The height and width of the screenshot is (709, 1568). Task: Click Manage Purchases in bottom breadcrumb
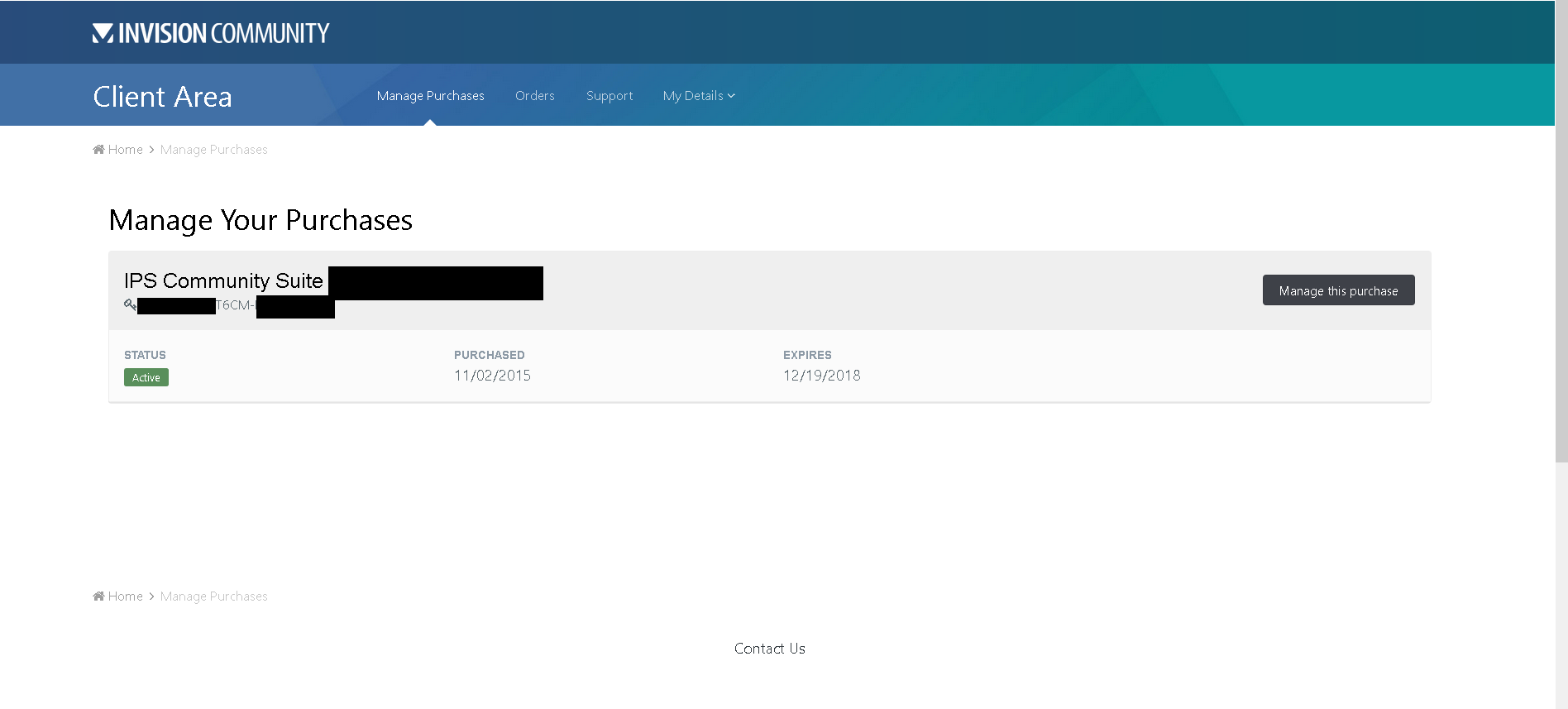[x=214, y=596]
